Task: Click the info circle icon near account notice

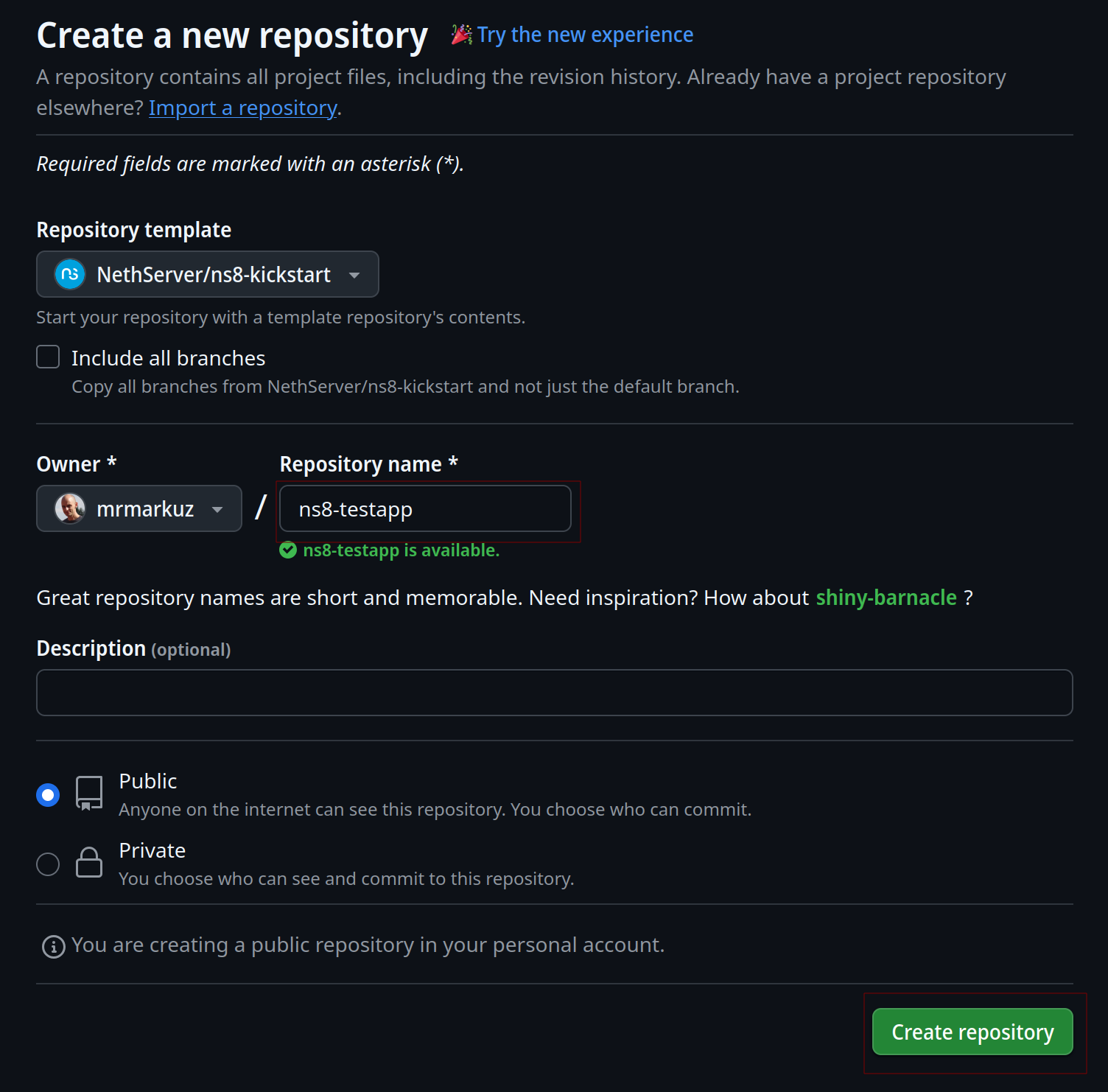Action: (x=53, y=946)
